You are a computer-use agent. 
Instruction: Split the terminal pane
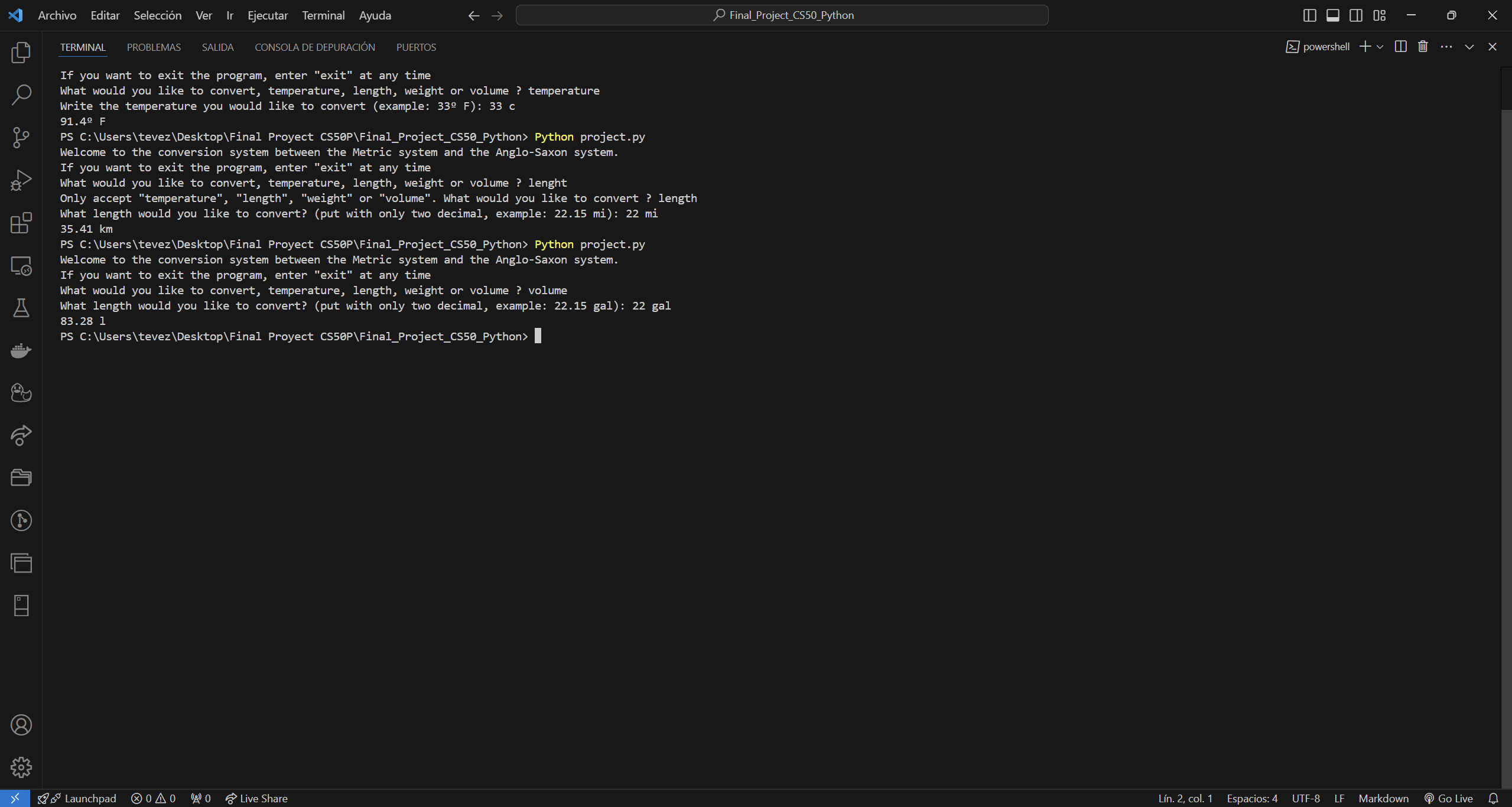[x=1400, y=47]
